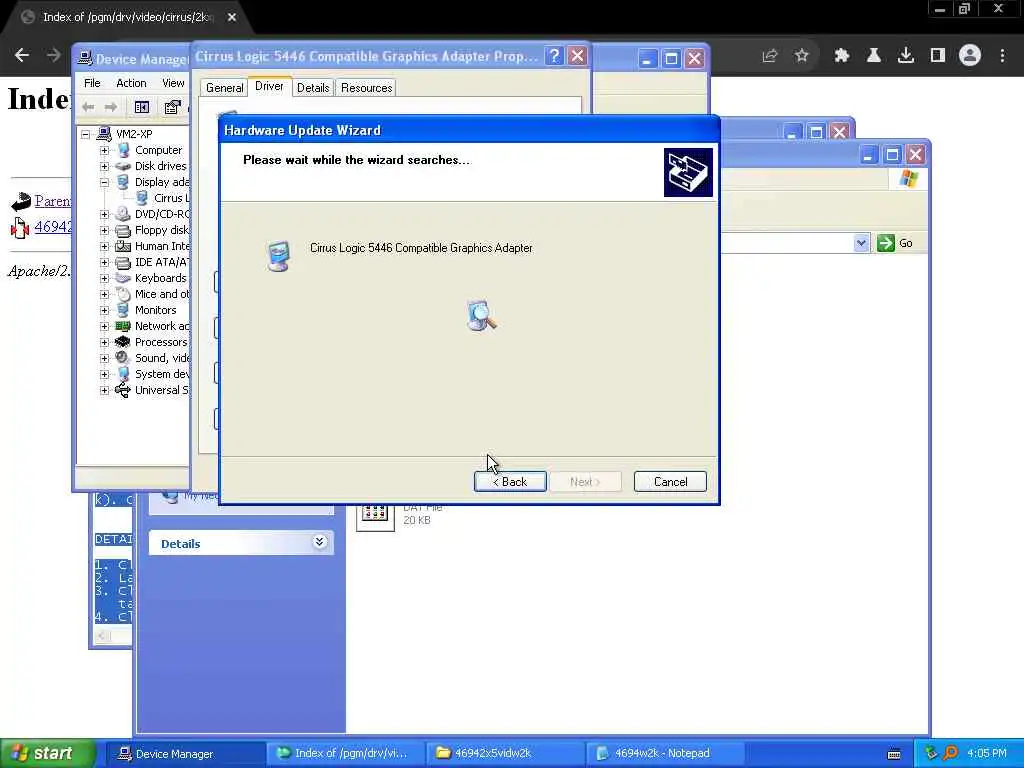The width and height of the screenshot is (1024, 768).
Task: Expand the Computer node in device tree
Action: click(x=104, y=150)
